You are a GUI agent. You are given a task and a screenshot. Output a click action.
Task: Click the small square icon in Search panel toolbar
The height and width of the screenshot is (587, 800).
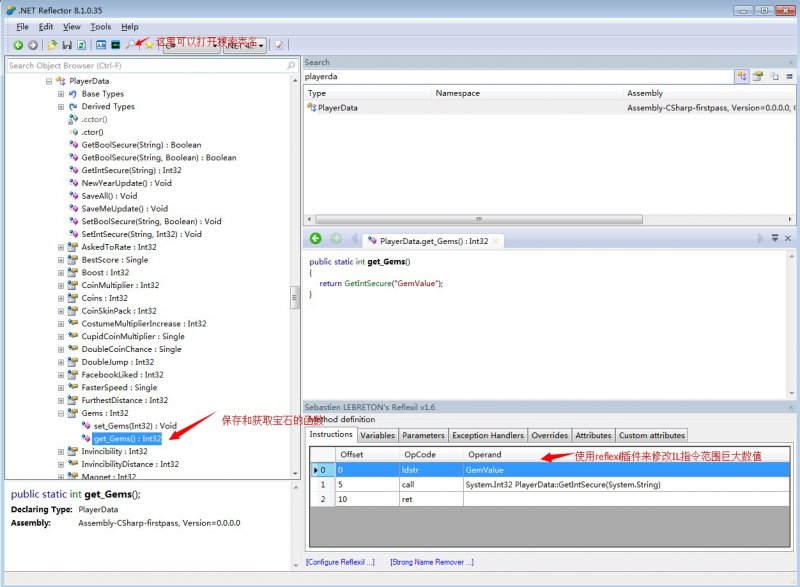(x=775, y=76)
